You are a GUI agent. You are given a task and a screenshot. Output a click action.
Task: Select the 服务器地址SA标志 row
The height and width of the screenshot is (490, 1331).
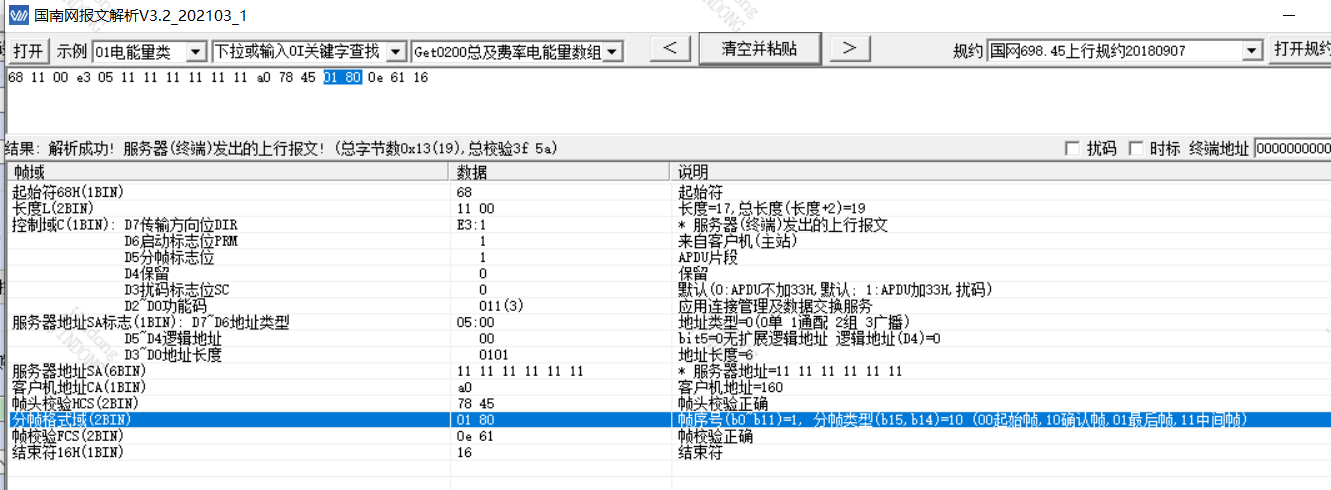pyautogui.click(x=667, y=322)
